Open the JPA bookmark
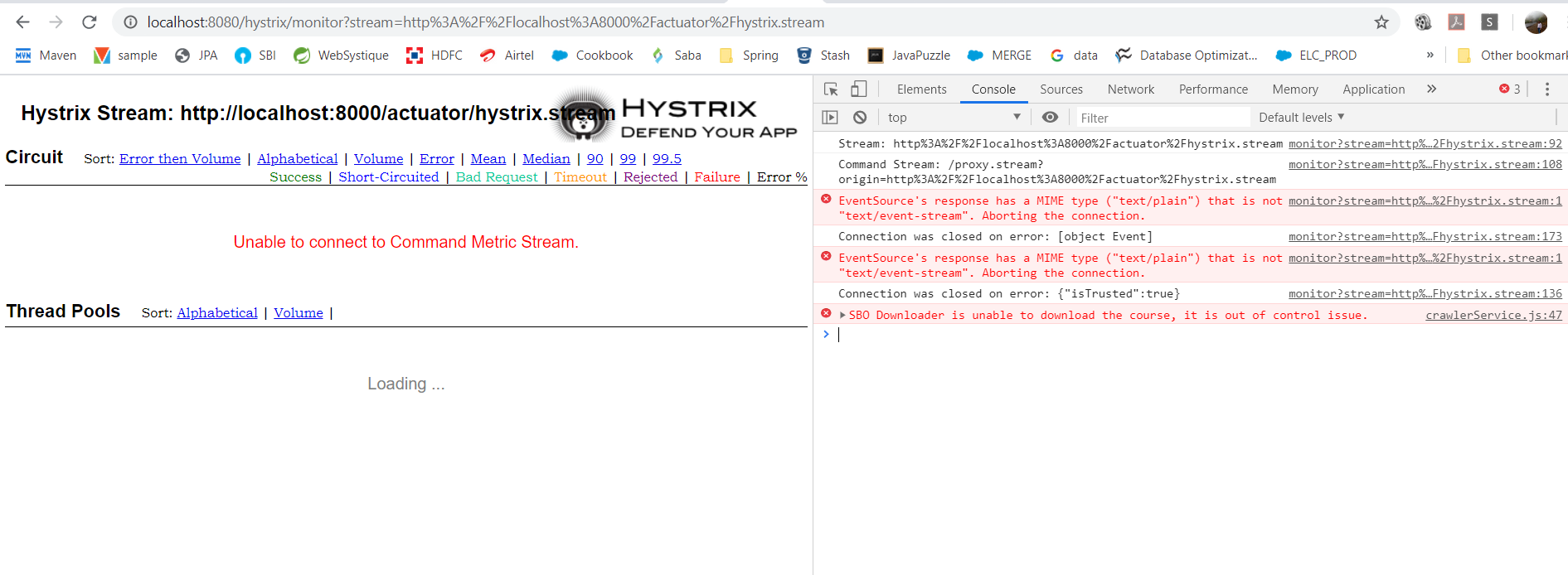The width and height of the screenshot is (1568, 575). pyautogui.click(x=196, y=56)
